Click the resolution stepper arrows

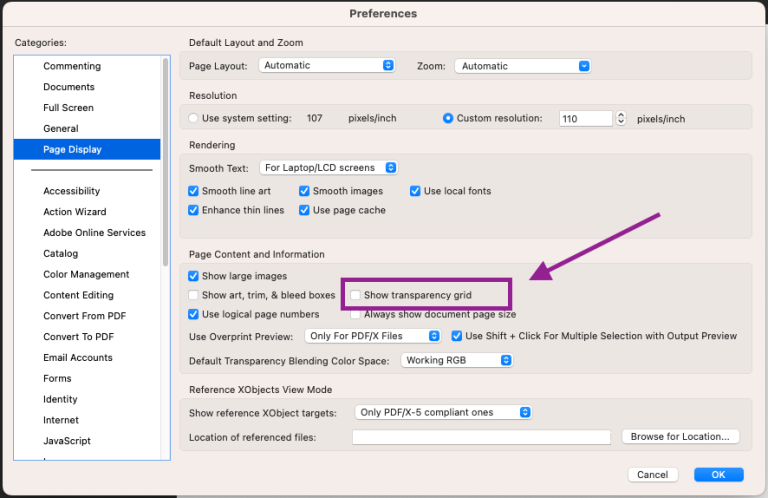(621, 119)
